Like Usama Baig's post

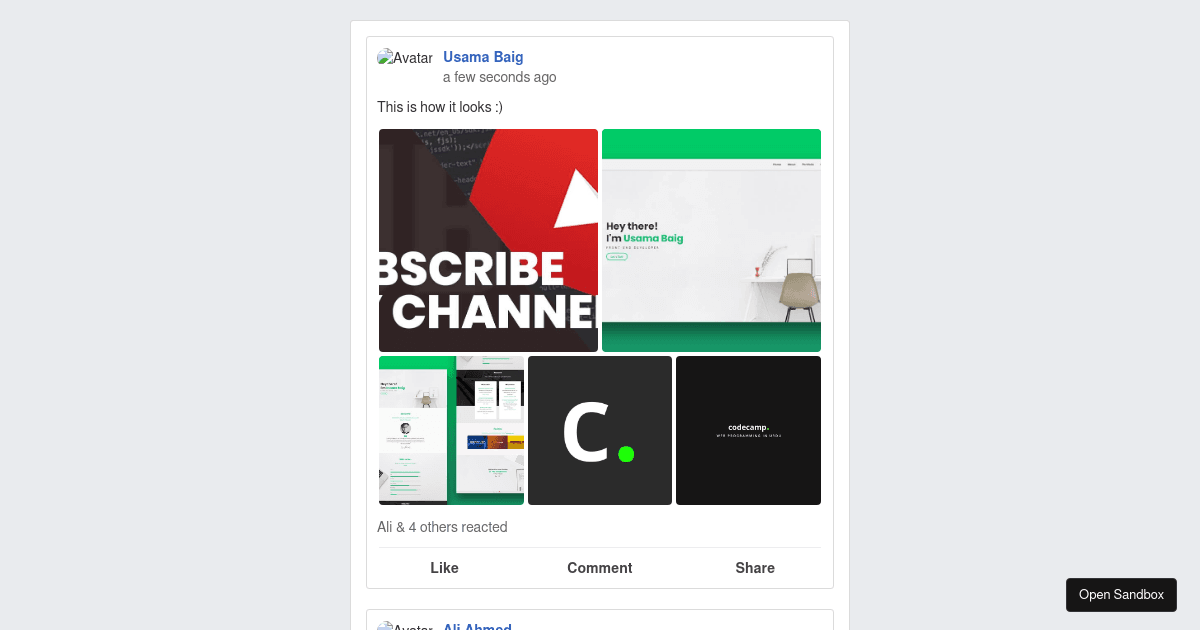click(444, 568)
